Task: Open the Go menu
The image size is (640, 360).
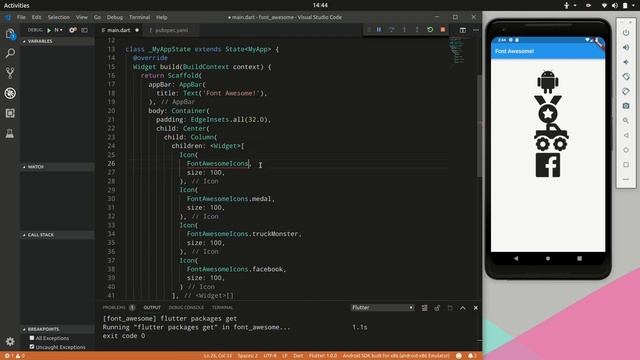Action: click(x=97, y=17)
